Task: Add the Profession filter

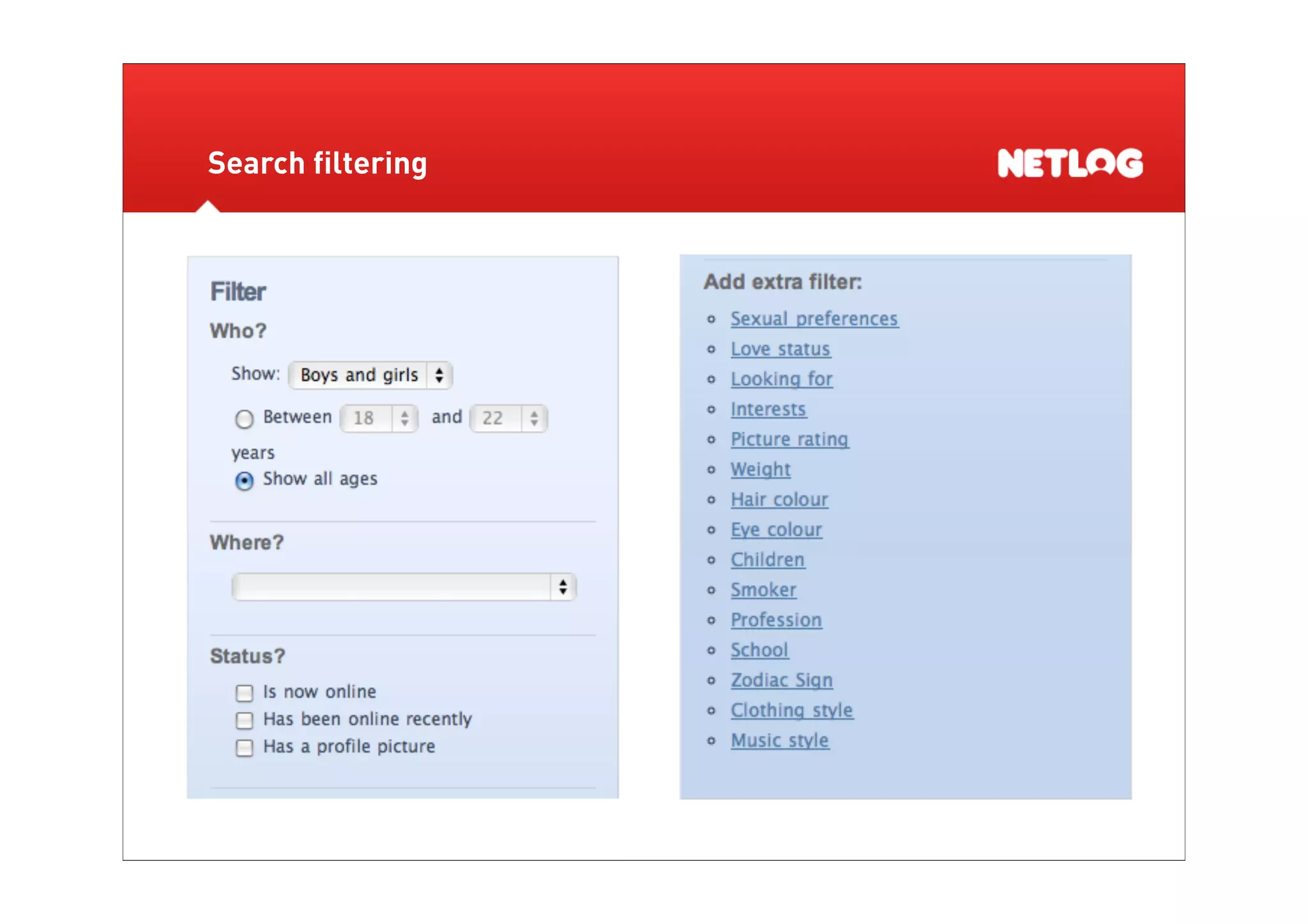Action: click(776, 620)
